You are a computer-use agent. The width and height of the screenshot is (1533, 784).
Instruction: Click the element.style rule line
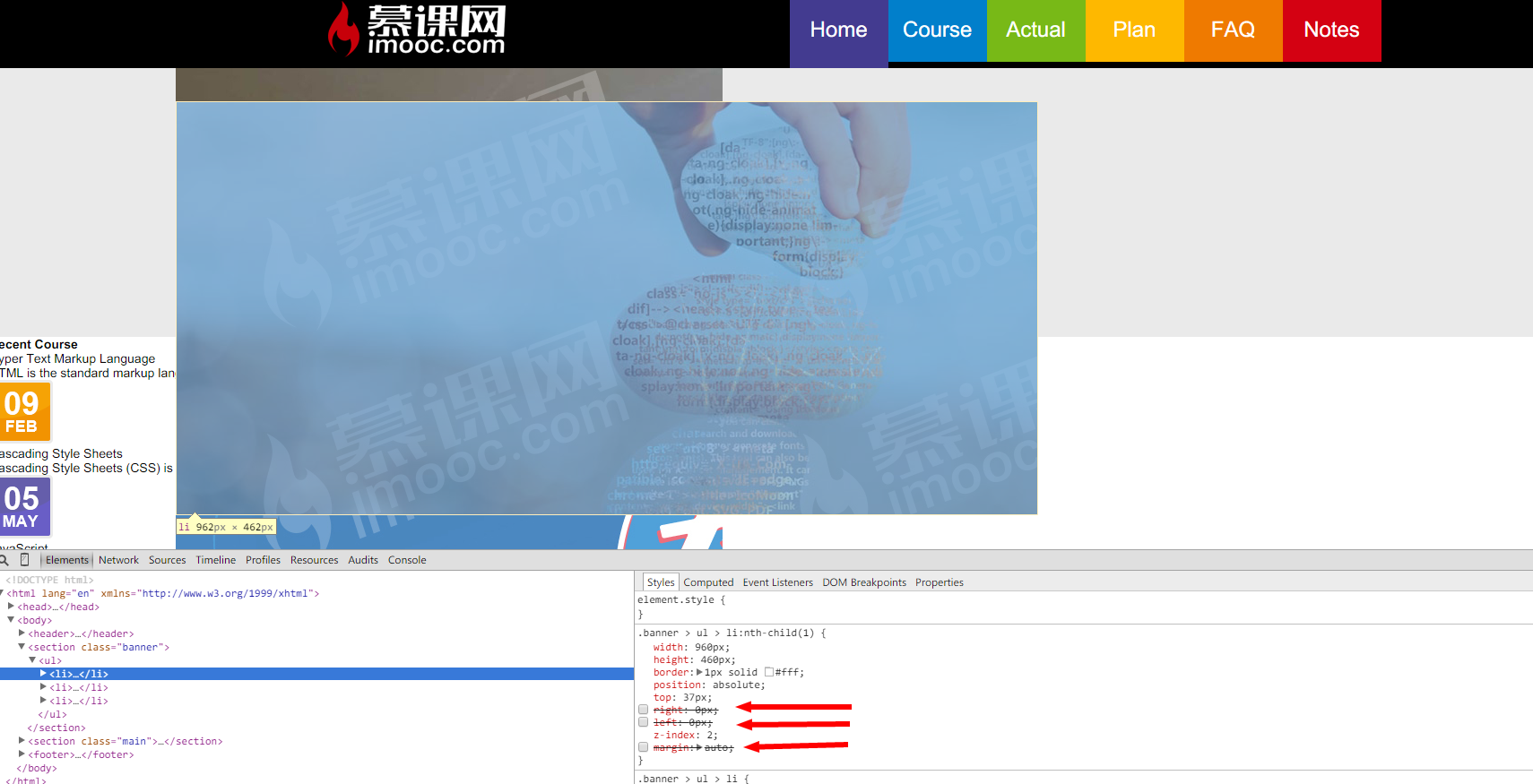pyautogui.click(x=681, y=600)
